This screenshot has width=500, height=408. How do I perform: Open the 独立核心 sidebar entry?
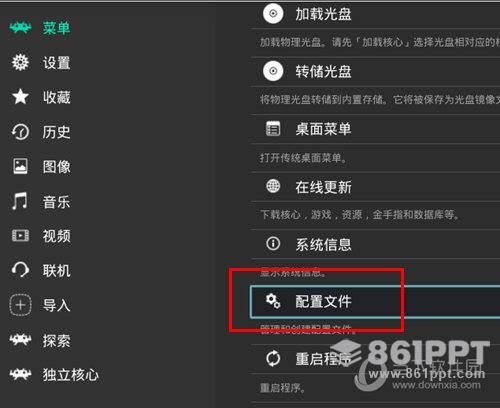(x=54, y=375)
